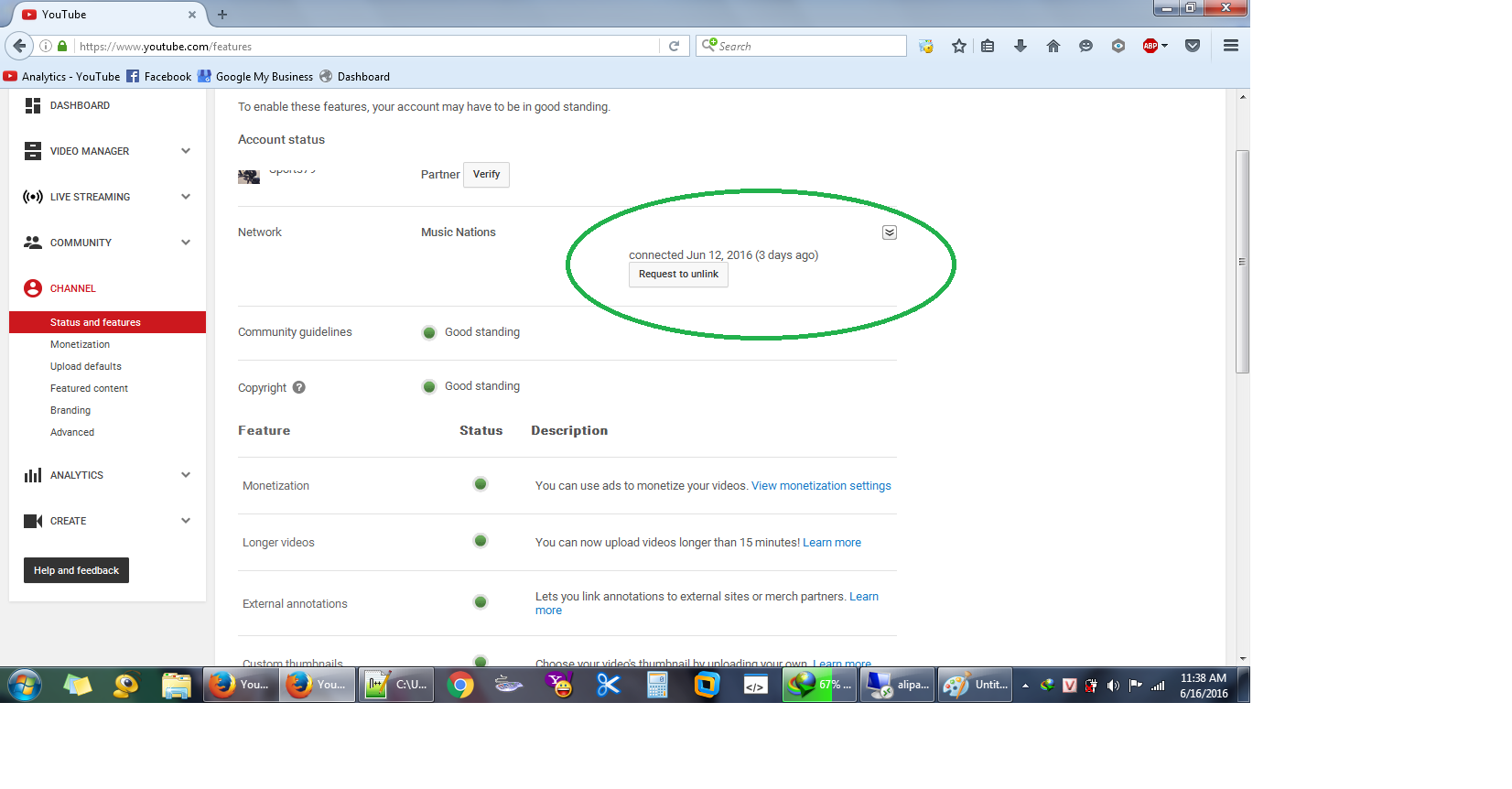Screen dimensions: 1512x789
Task: Click the Community people icon
Action: pos(33,243)
